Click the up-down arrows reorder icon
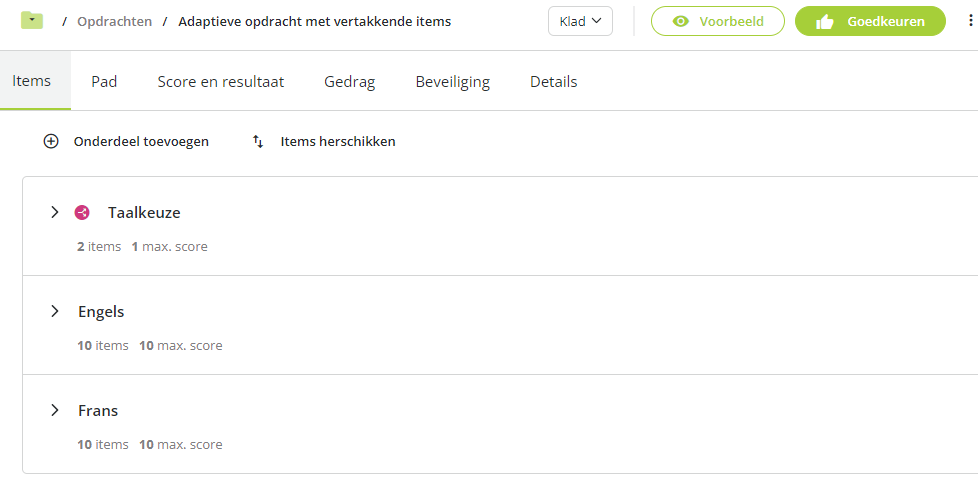 tap(258, 142)
